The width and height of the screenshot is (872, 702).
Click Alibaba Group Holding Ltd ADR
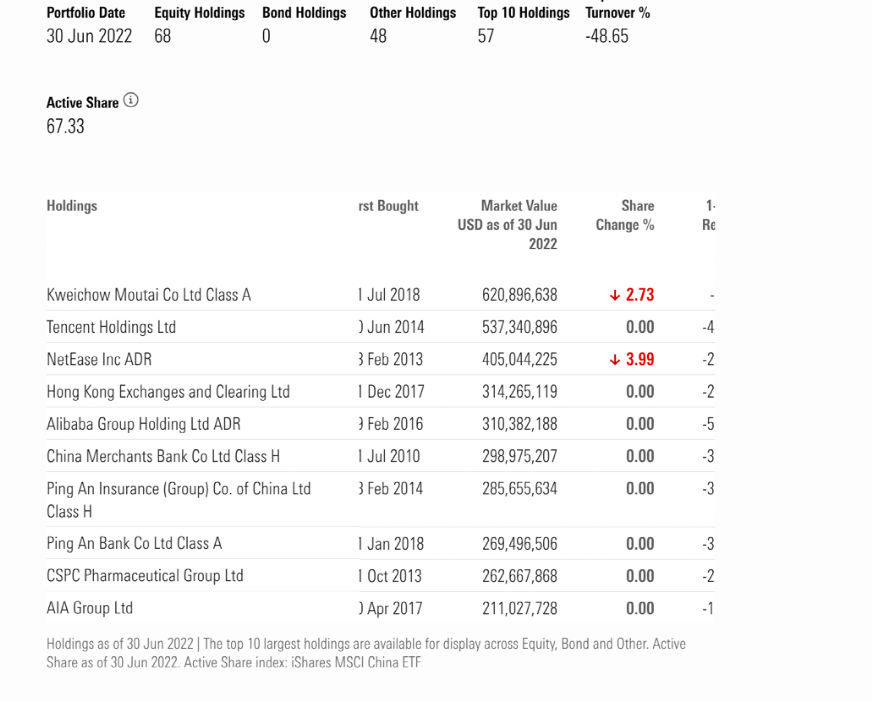coord(143,424)
